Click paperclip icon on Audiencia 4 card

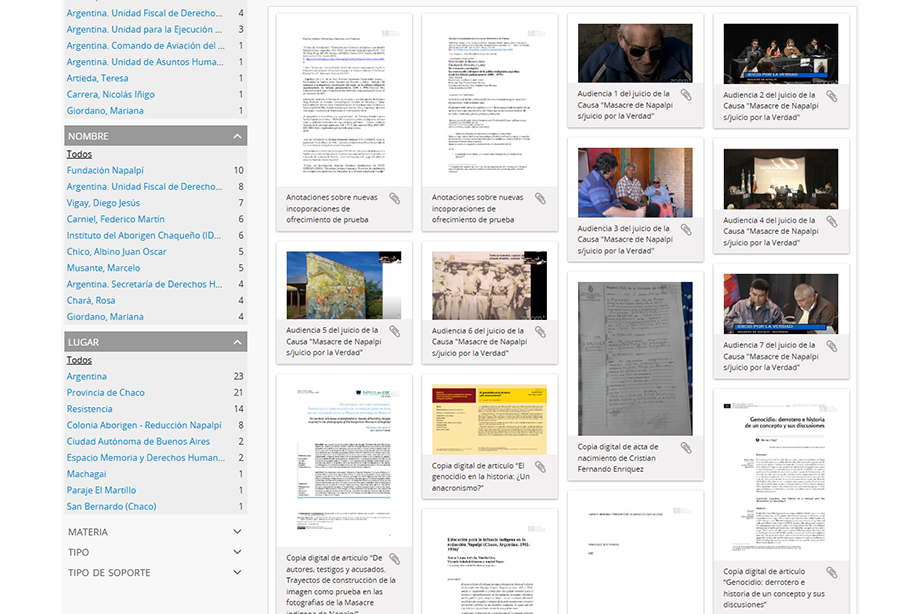[x=832, y=222]
